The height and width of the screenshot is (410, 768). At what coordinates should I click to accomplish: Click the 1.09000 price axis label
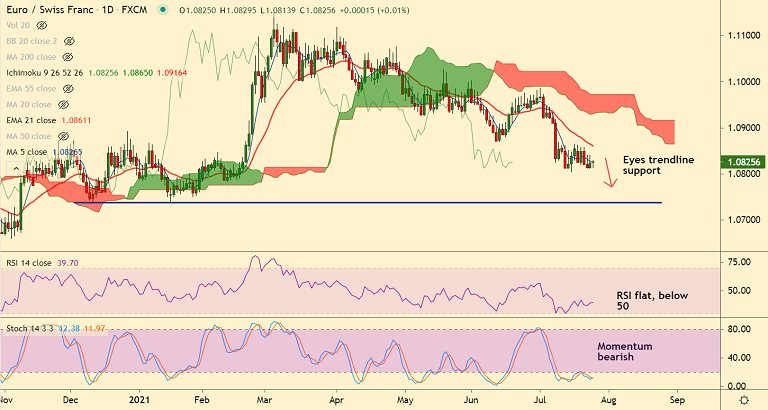[x=744, y=128]
